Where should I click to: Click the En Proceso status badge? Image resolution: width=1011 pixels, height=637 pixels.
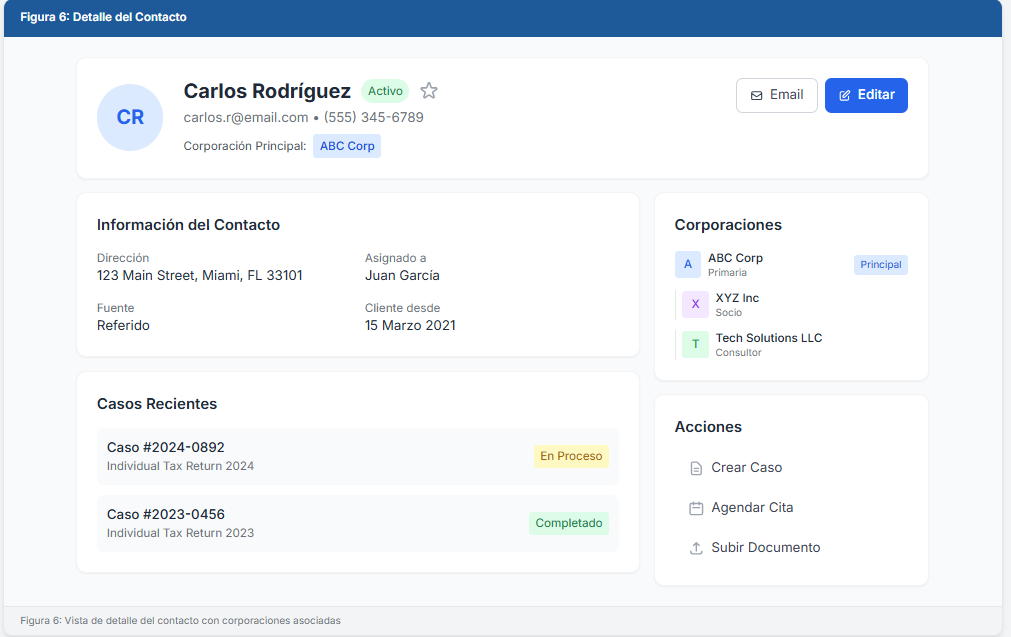[x=571, y=456]
